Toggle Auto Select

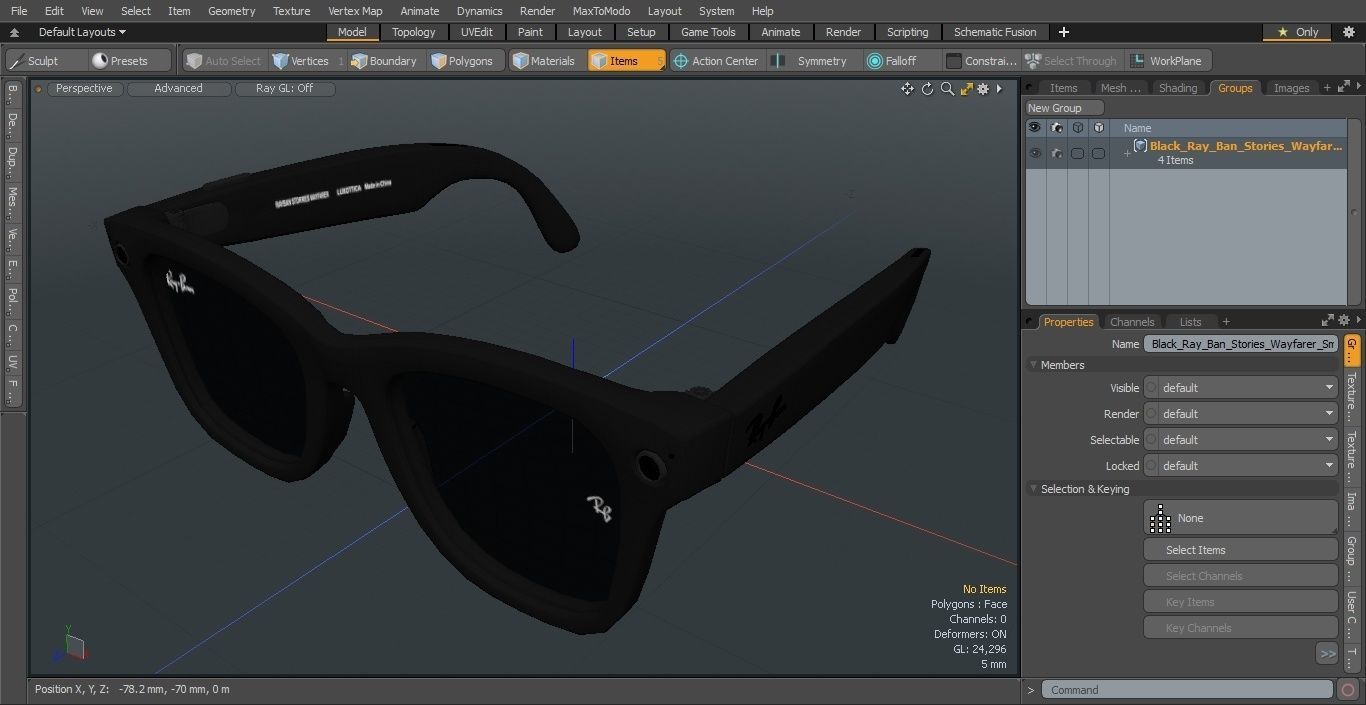tap(224, 61)
